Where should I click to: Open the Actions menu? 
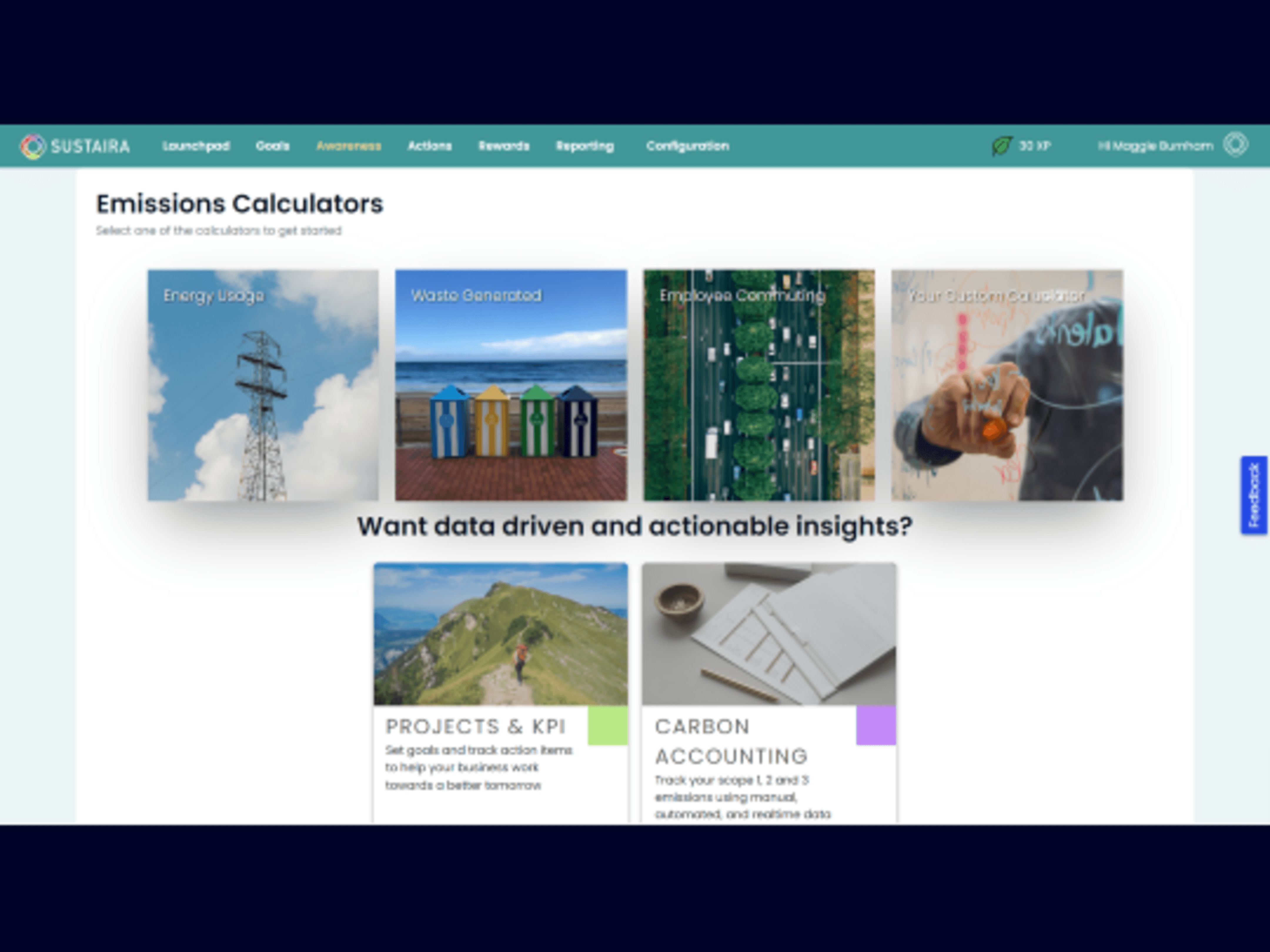430,146
